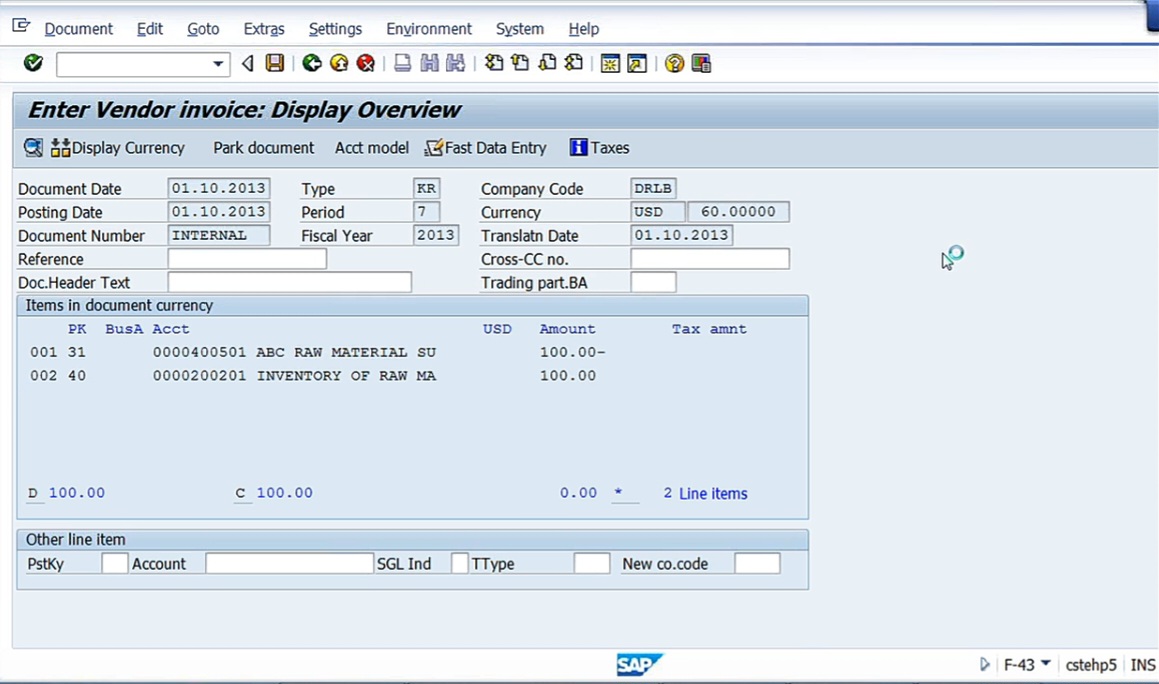The width and height of the screenshot is (1159, 684).
Task: Open the Extras menu
Action: pyautogui.click(x=264, y=29)
